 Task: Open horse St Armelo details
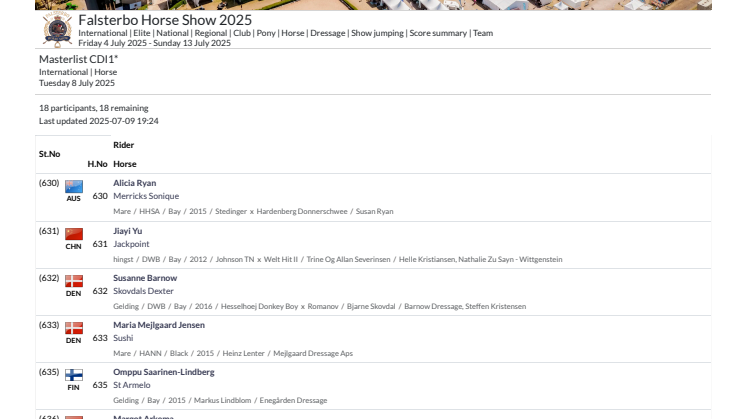[x=132, y=385]
